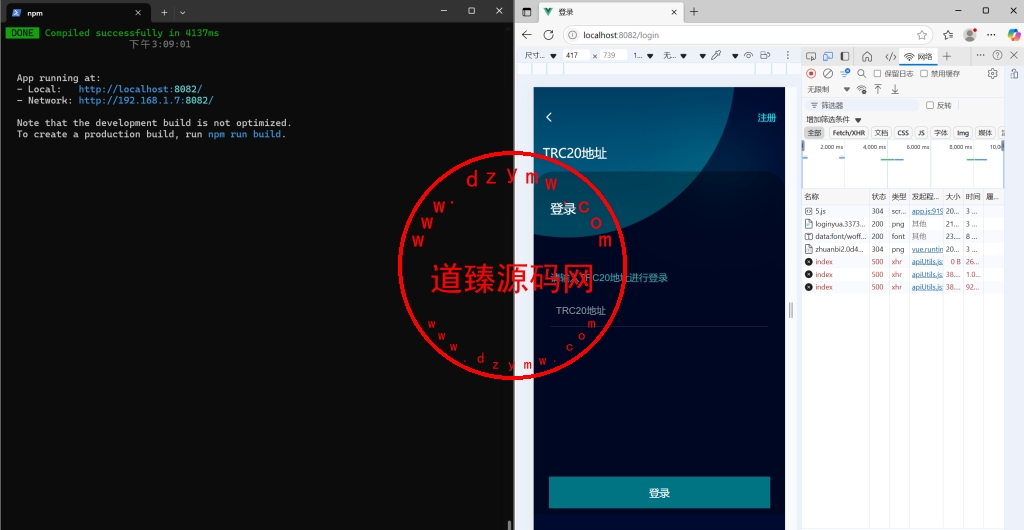
Task: Open Edge tab actions menu icon
Action: click(x=526, y=12)
